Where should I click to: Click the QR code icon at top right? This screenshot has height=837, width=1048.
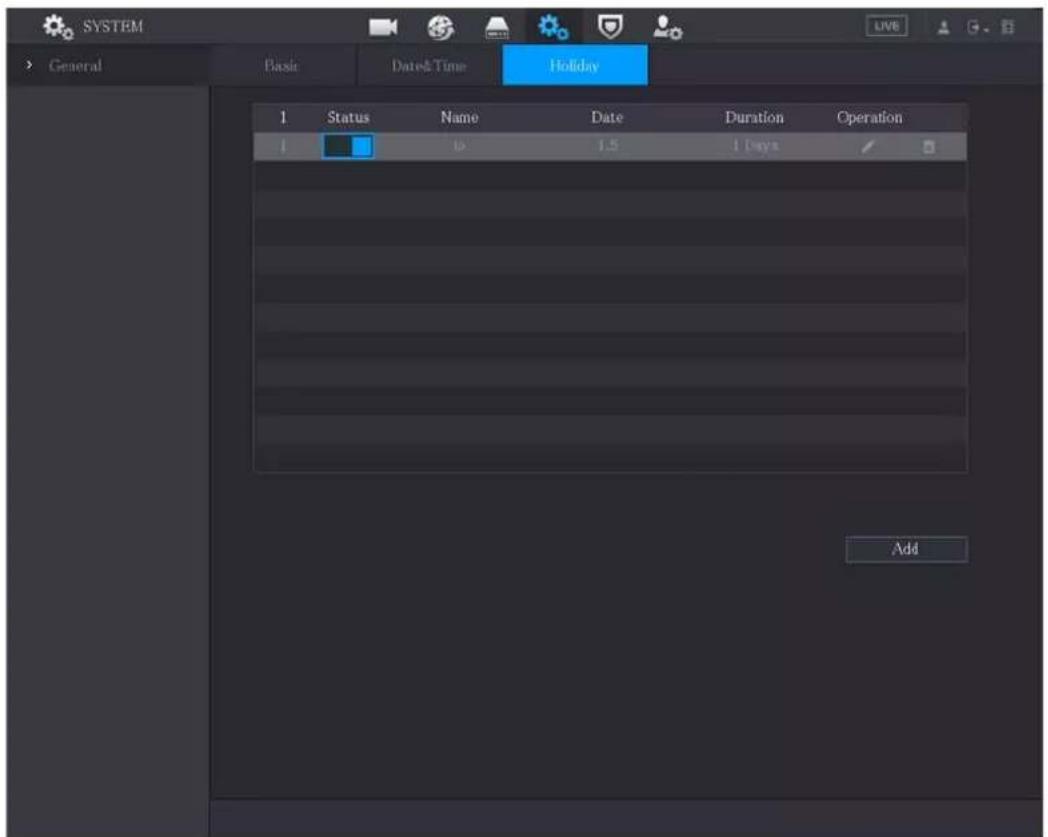pos(1008,27)
